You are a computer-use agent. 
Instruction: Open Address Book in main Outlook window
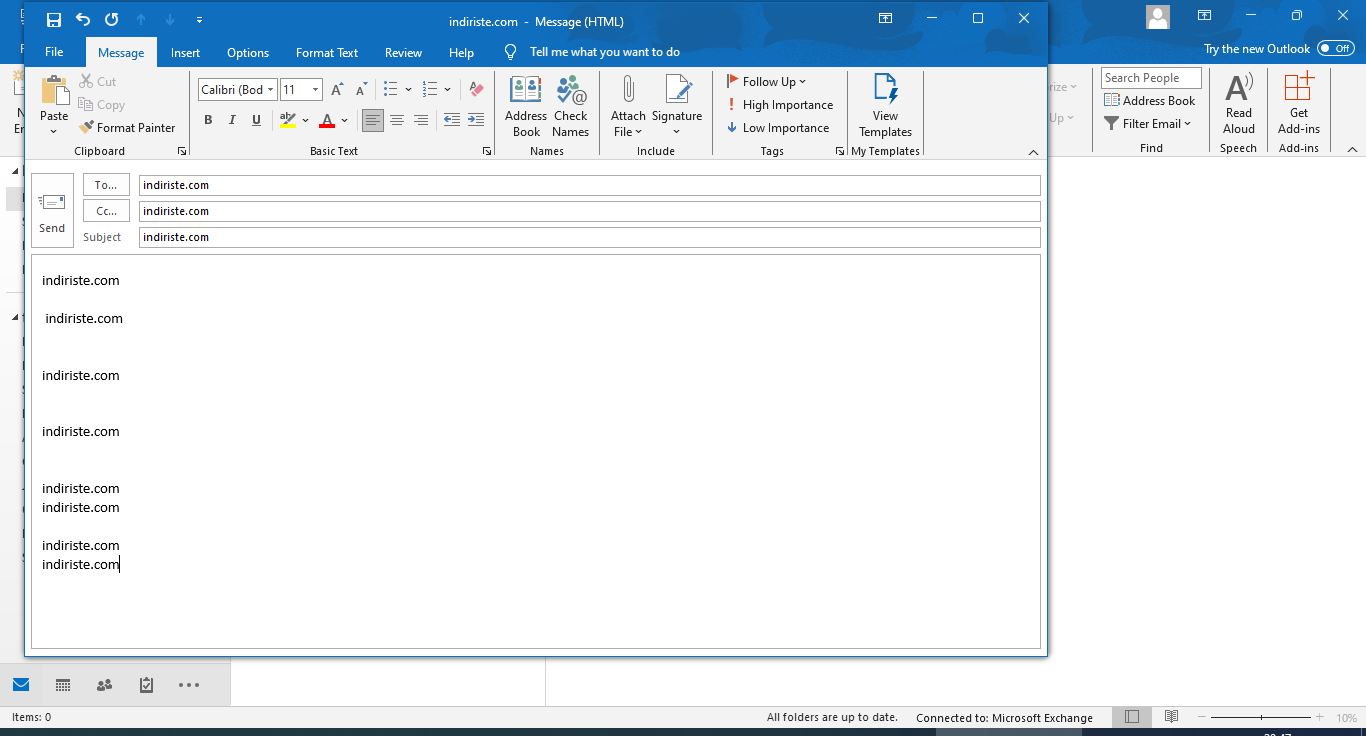pyautogui.click(x=1150, y=100)
